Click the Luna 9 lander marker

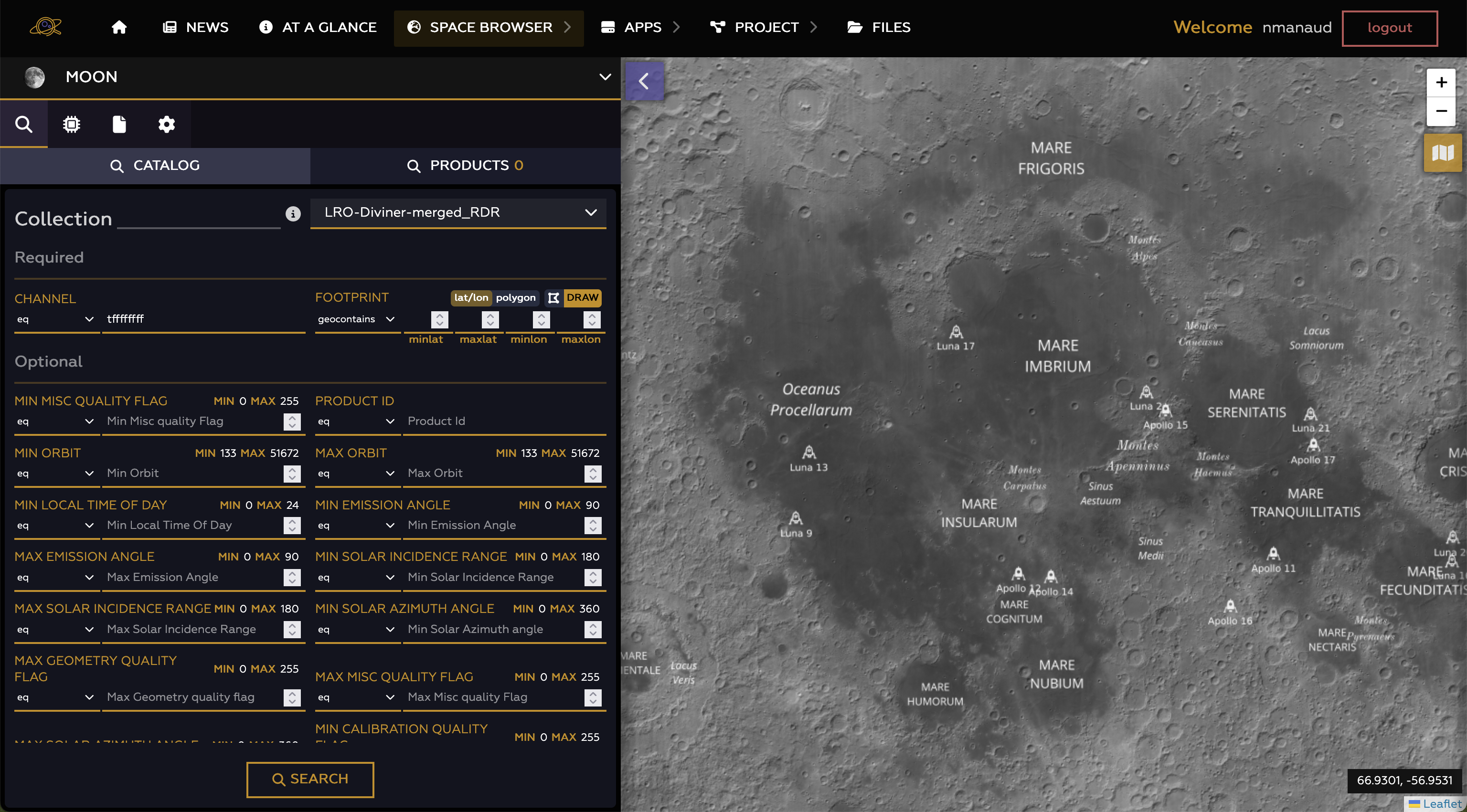(x=796, y=518)
